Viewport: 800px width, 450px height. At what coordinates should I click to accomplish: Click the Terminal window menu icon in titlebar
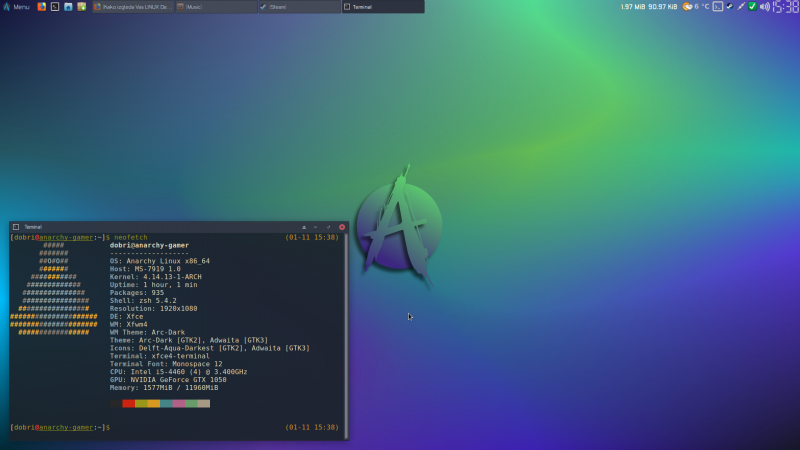16,227
